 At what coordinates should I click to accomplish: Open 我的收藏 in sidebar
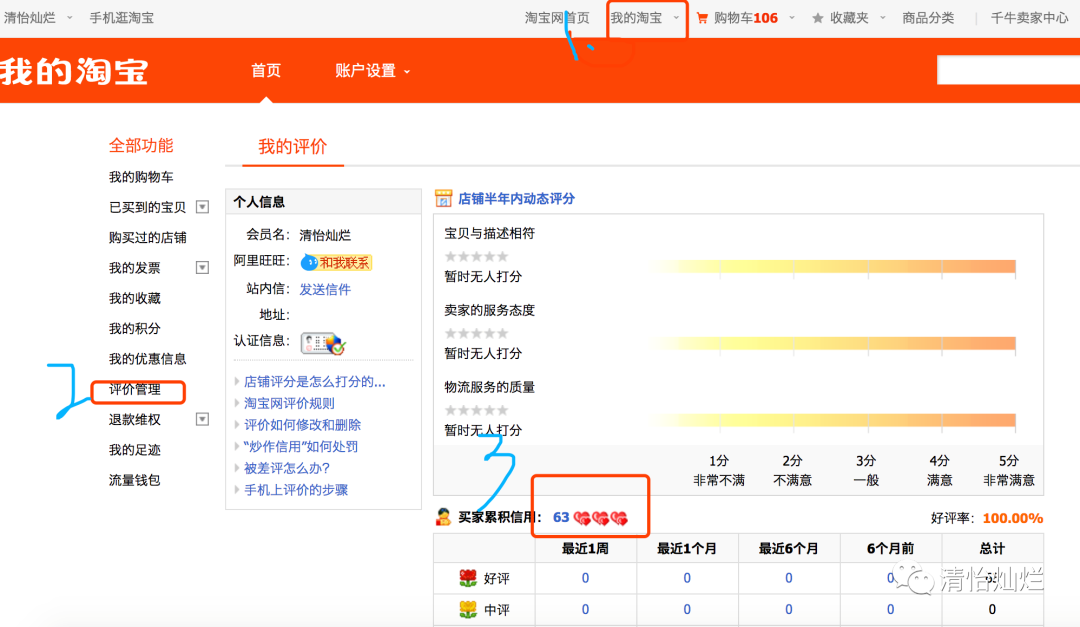[134, 298]
